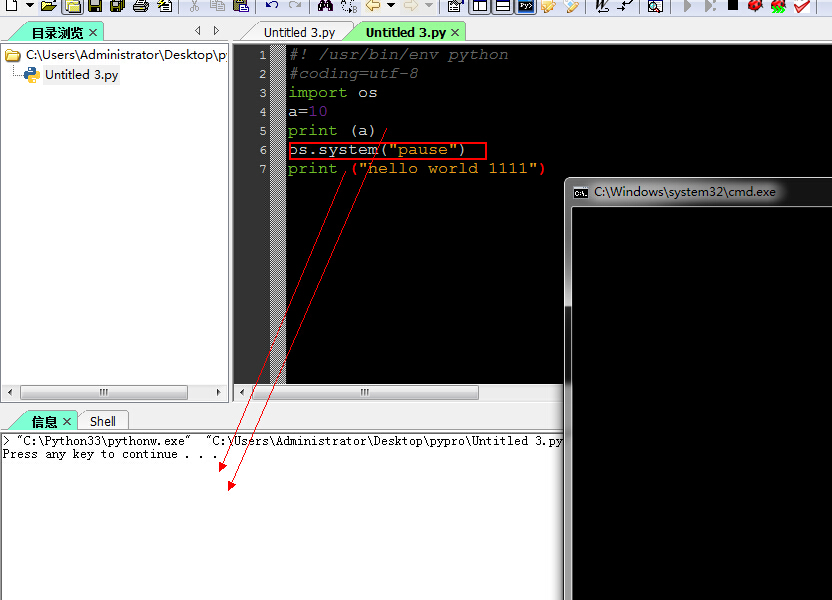
Task: Open Find with the binoculars icon
Action: point(325,6)
